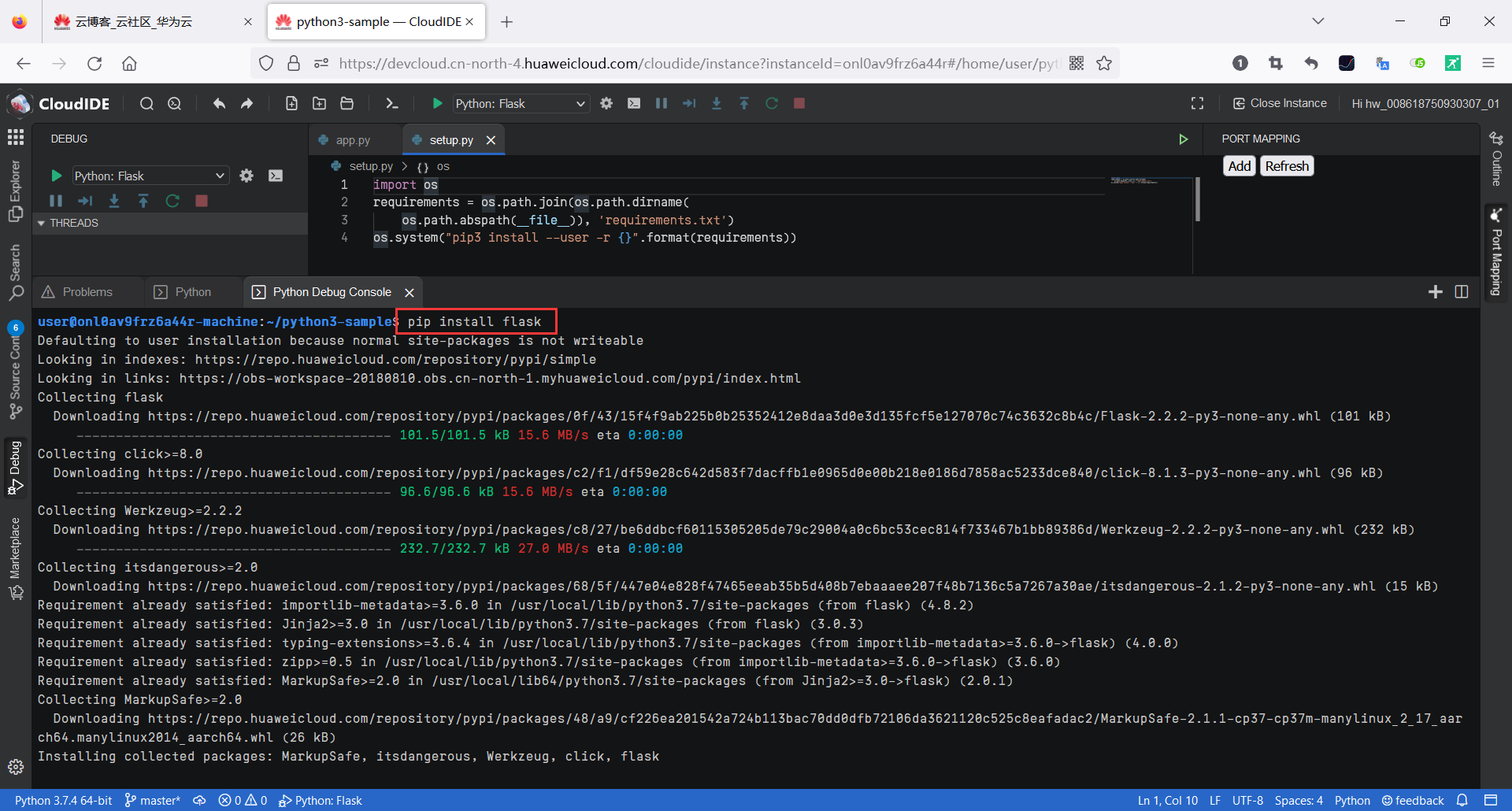Close the Python Debug Console tab
Image resolution: width=1512 pixels, height=811 pixels.
tap(409, 292)
